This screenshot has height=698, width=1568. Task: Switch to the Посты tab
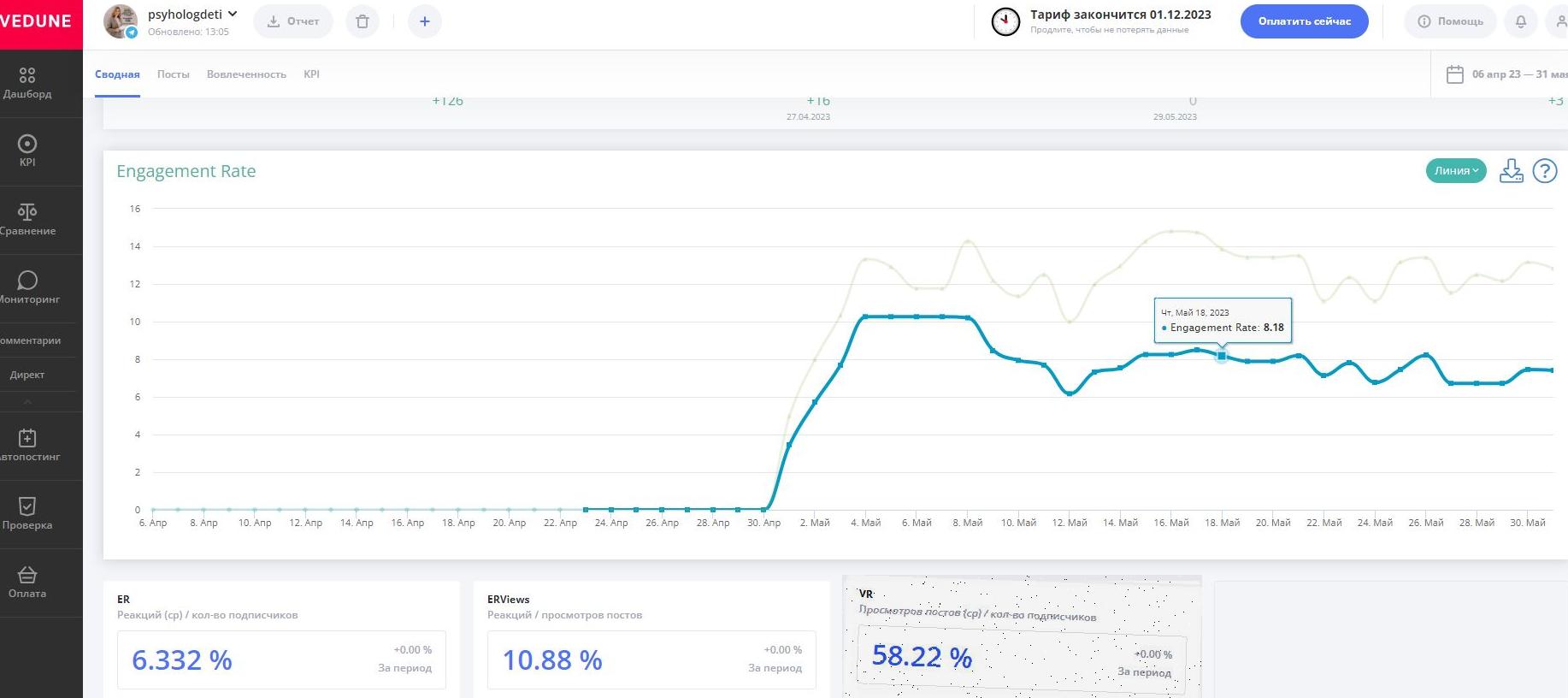coord(174,74)
